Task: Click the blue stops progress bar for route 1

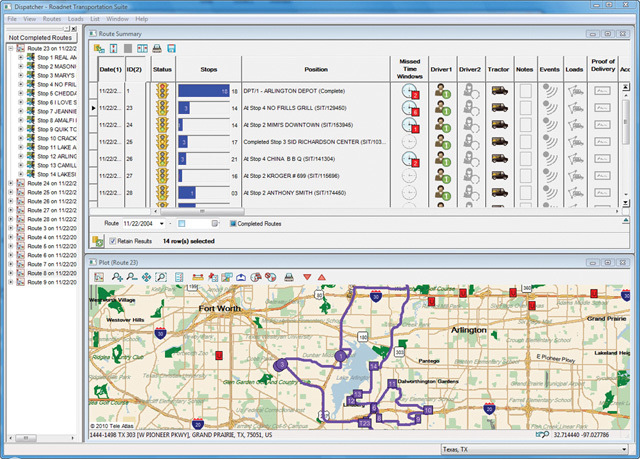Action: tap(204, 89)
